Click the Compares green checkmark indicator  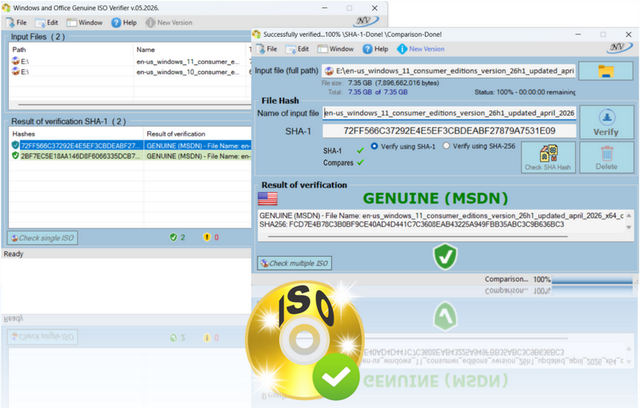point(360,162)
